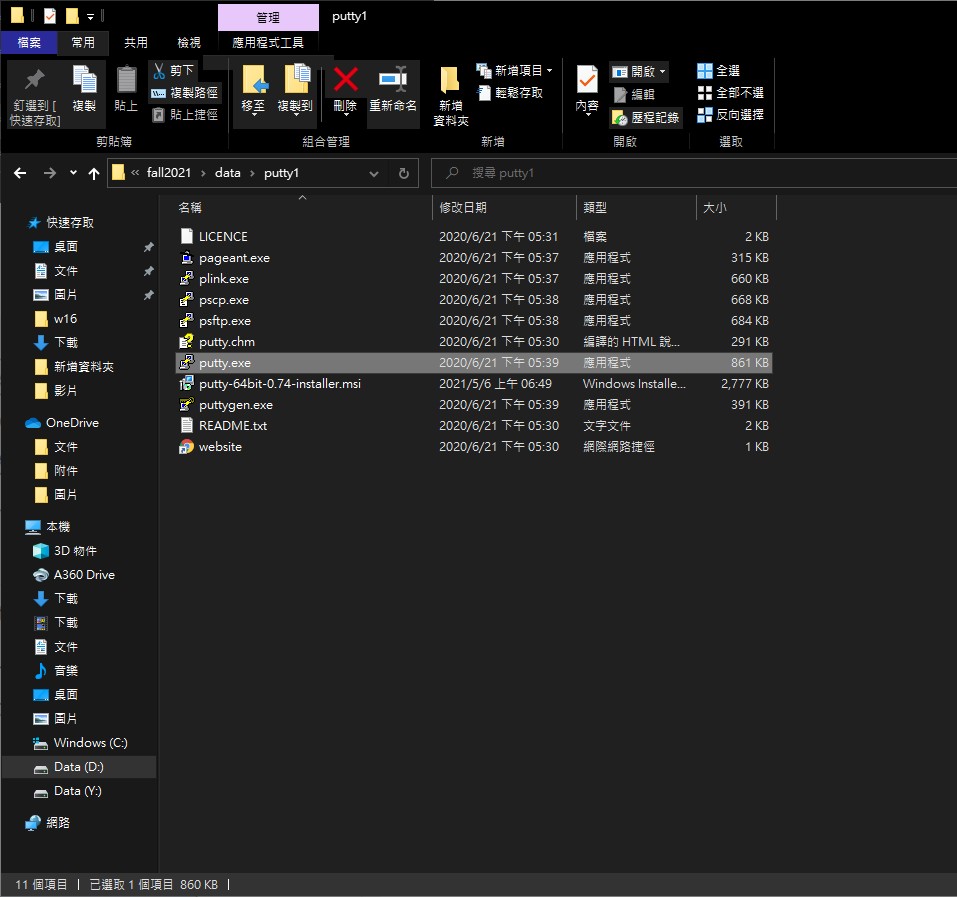Click the Cut (剪下) scissors icon
Screen dimensions: 957x897
(159, 71)
